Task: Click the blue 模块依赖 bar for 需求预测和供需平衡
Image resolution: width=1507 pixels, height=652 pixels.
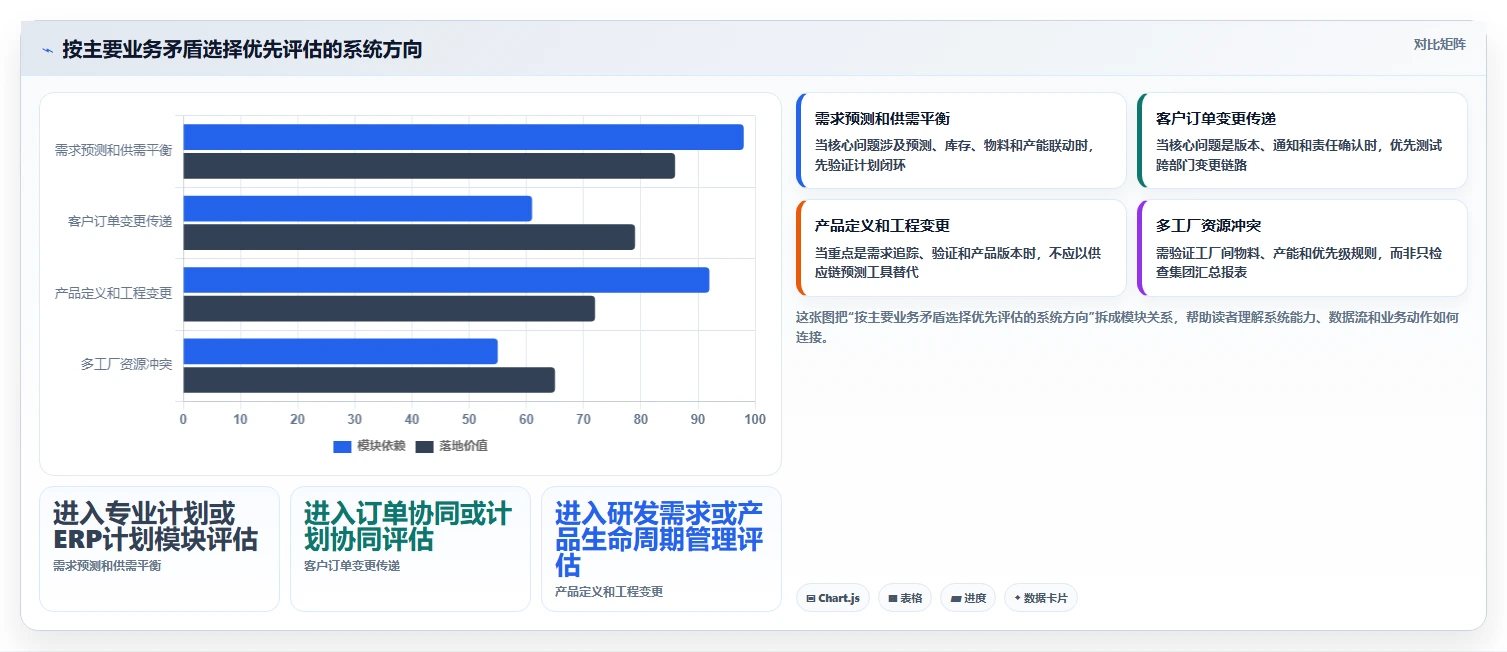Action: 463,137
